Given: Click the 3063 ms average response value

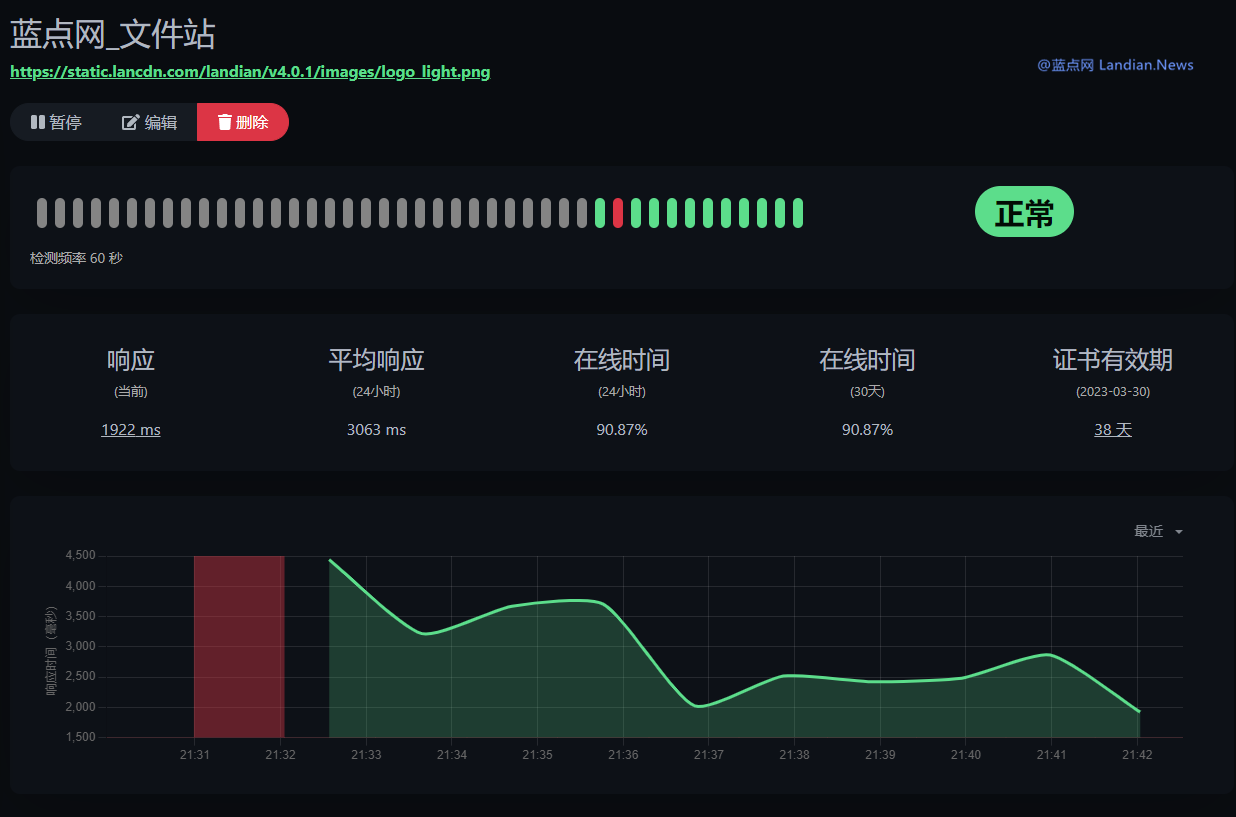Looking at the screenshot, I should tap(376, 429).
